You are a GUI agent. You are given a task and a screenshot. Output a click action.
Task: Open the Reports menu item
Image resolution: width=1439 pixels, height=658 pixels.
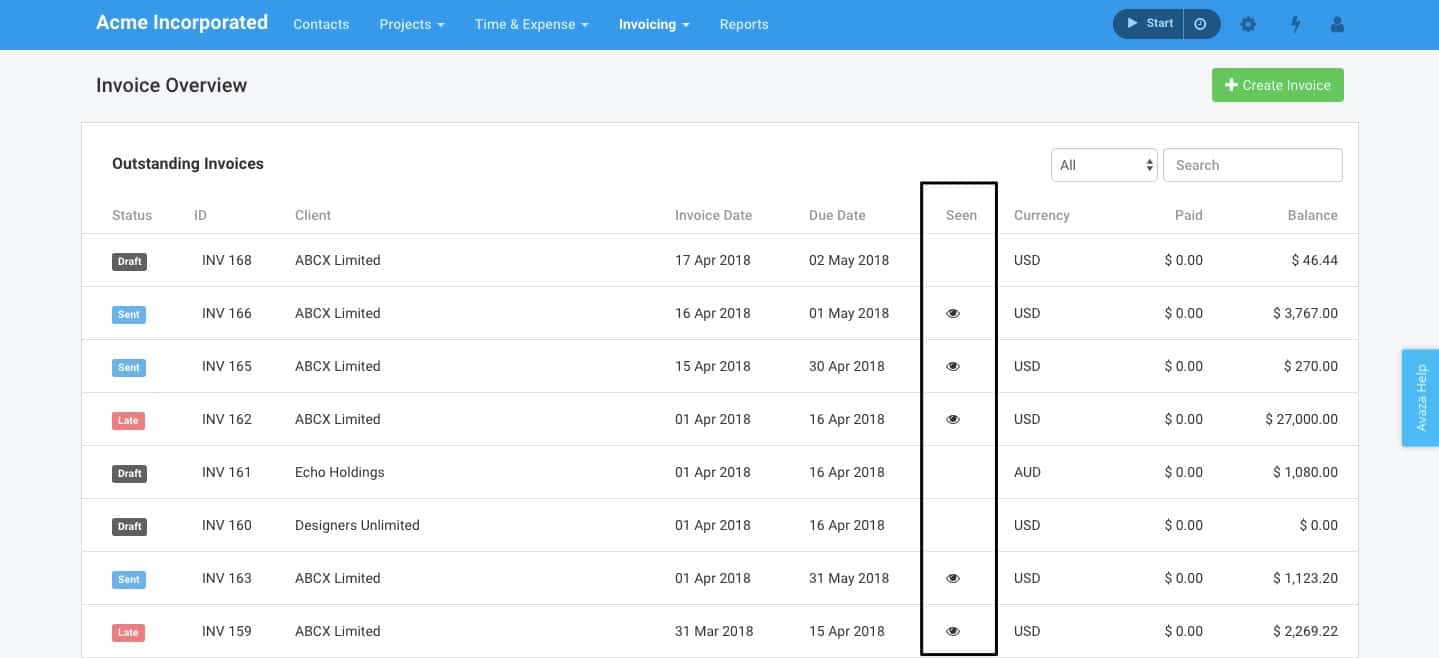(x=744, y=24)
